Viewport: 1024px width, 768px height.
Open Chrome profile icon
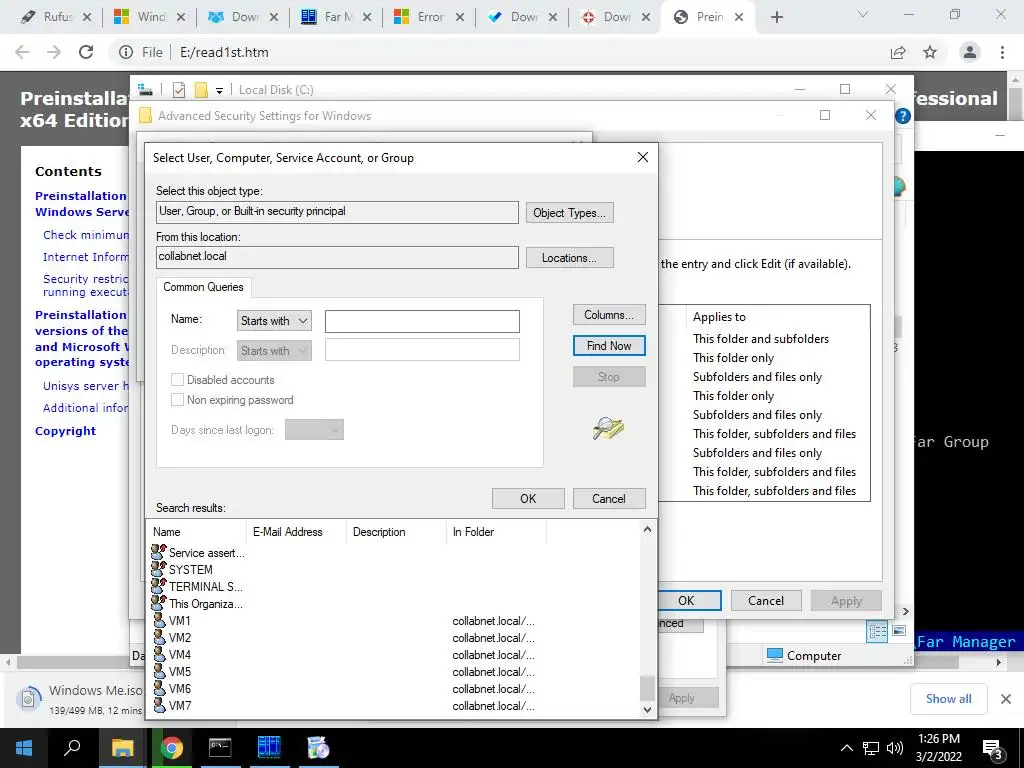(x=970, y=52)
